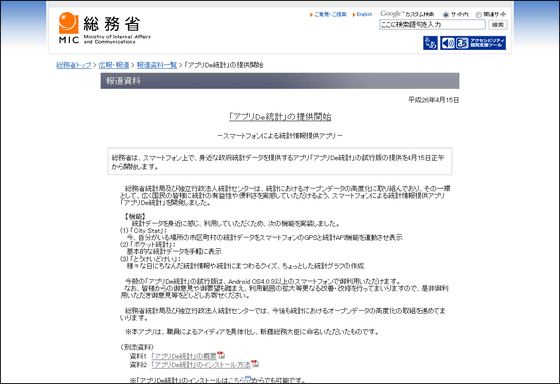Click the Google カスタム検索 label
Image resolution: width=560 pixels, height=384 pixels.
coord(407,14)
